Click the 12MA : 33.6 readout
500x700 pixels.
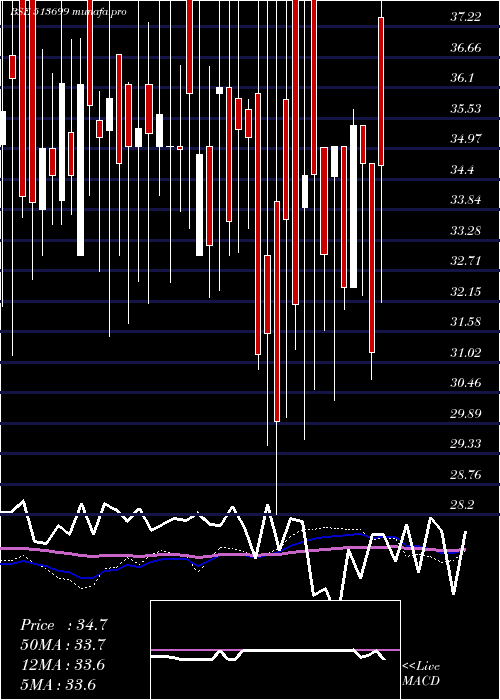63,665
